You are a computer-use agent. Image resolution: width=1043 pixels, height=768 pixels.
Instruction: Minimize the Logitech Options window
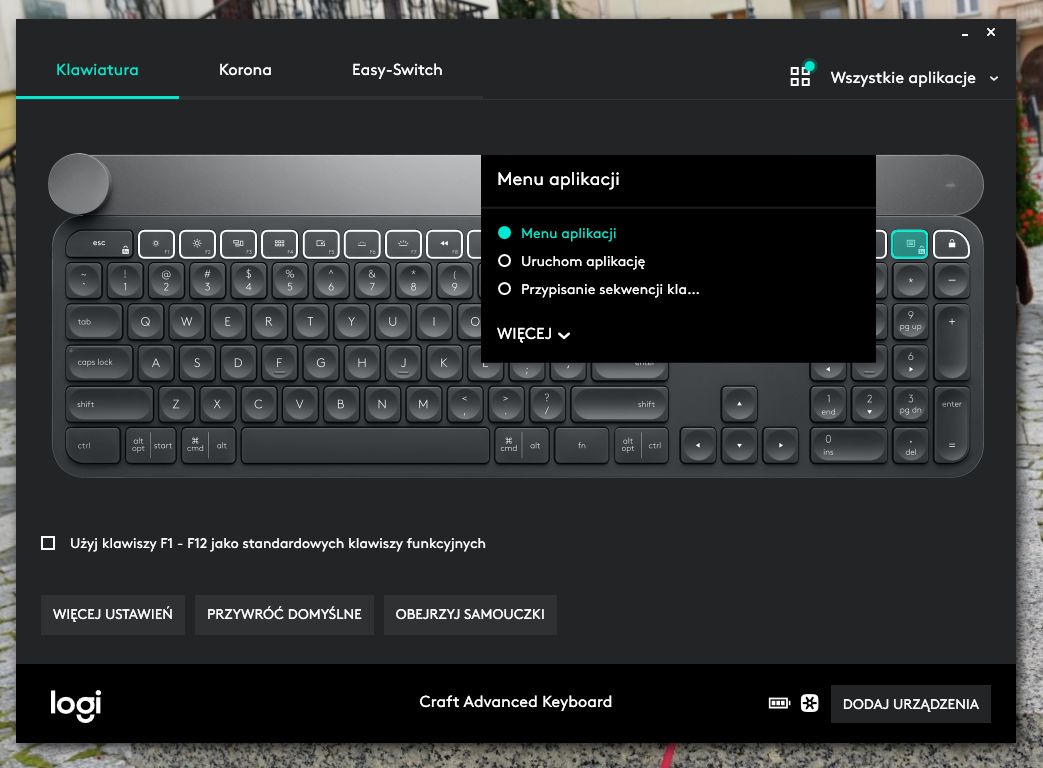click(x=965, y=33)
